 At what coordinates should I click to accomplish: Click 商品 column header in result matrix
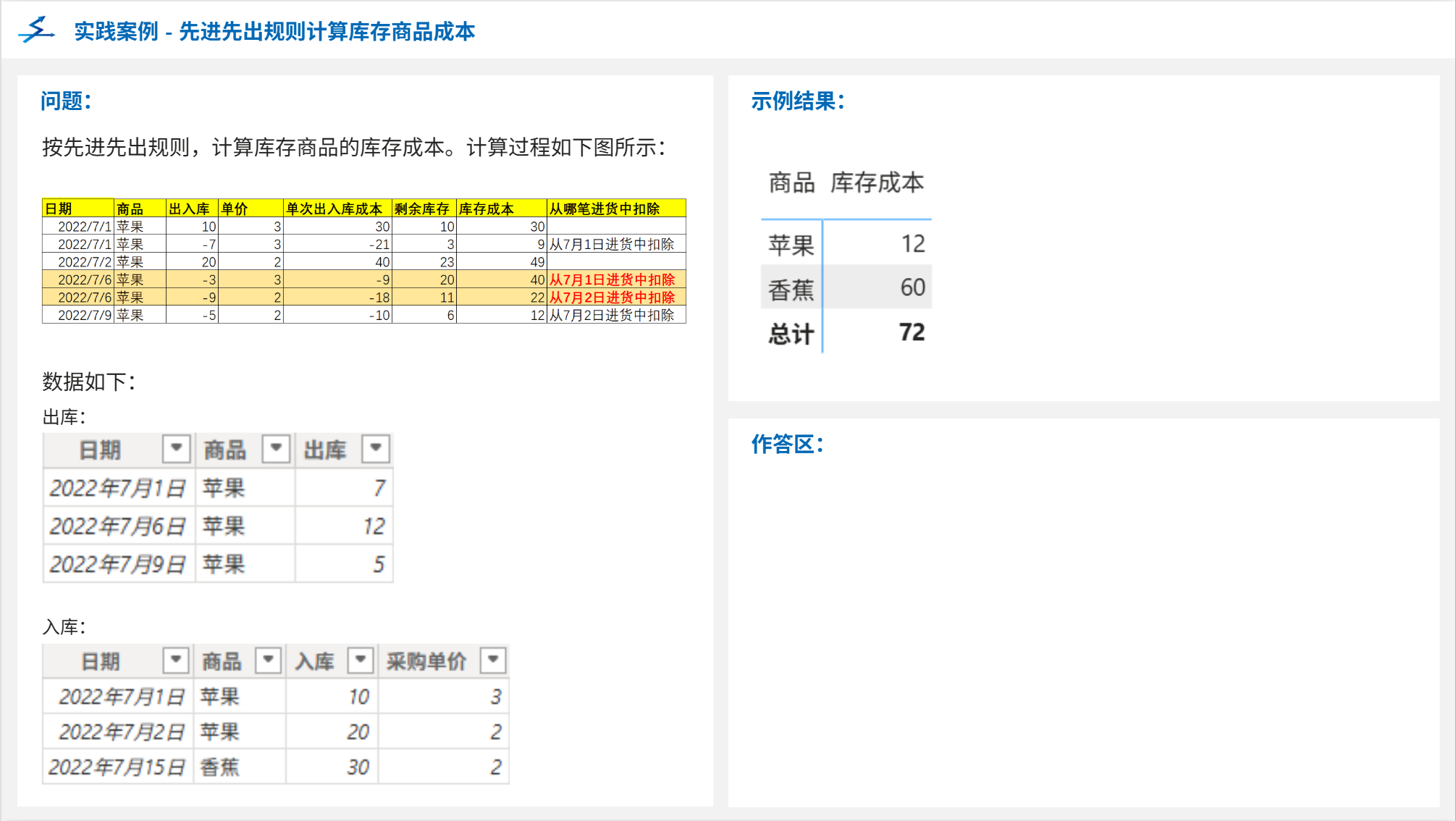coord(791,182)
